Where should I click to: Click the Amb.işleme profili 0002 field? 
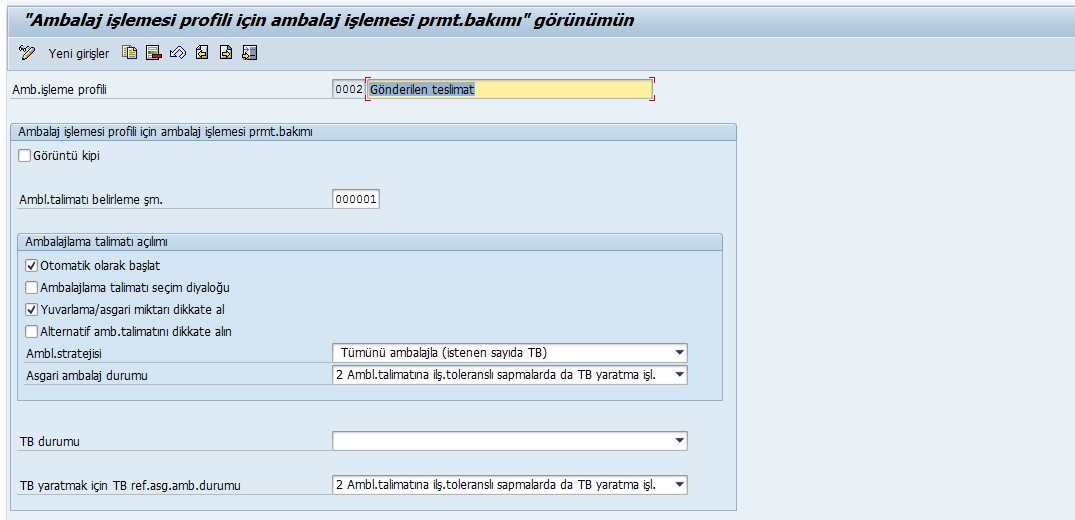(348, 89)
